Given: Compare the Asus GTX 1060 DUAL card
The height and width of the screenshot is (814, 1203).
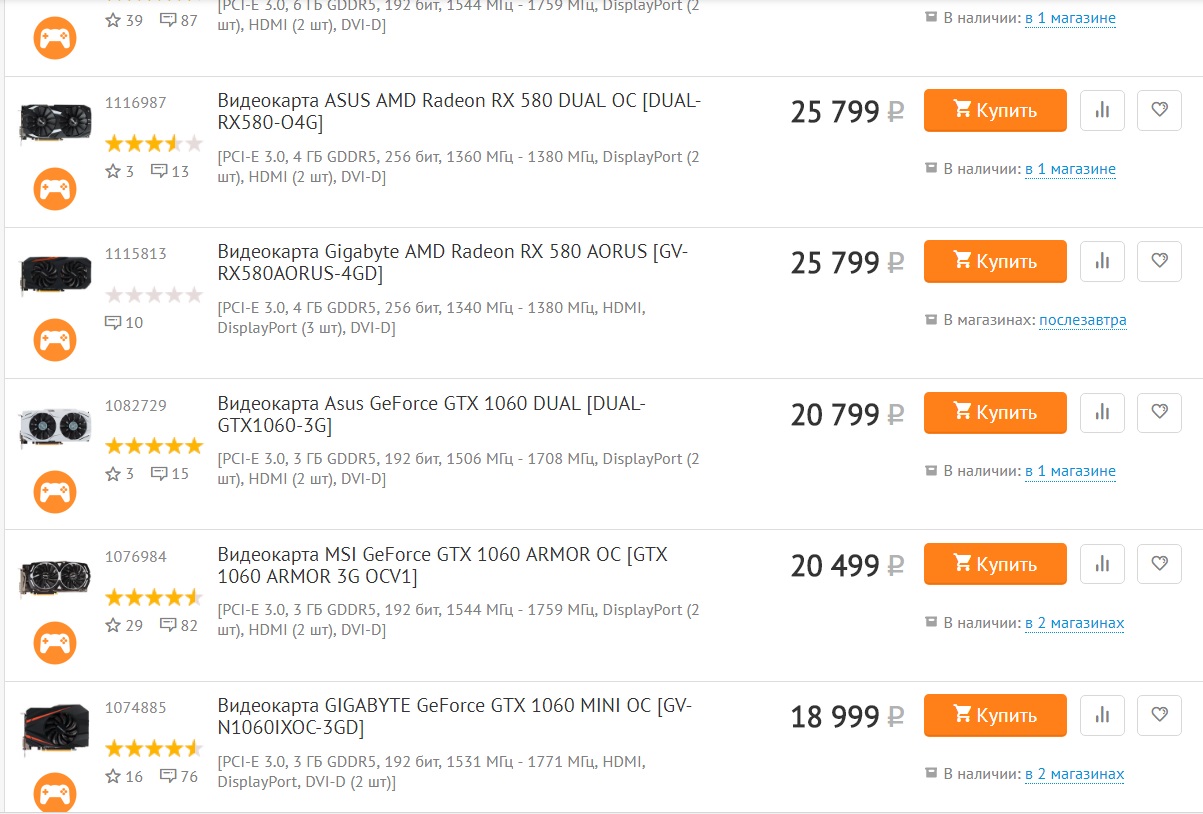Looking at the screenshot, I should pyautogui.click(x=1102, y=412).
